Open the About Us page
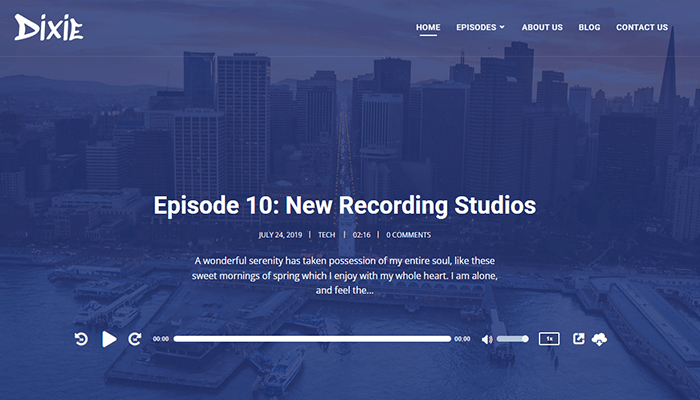 click(x=542, y=27)
